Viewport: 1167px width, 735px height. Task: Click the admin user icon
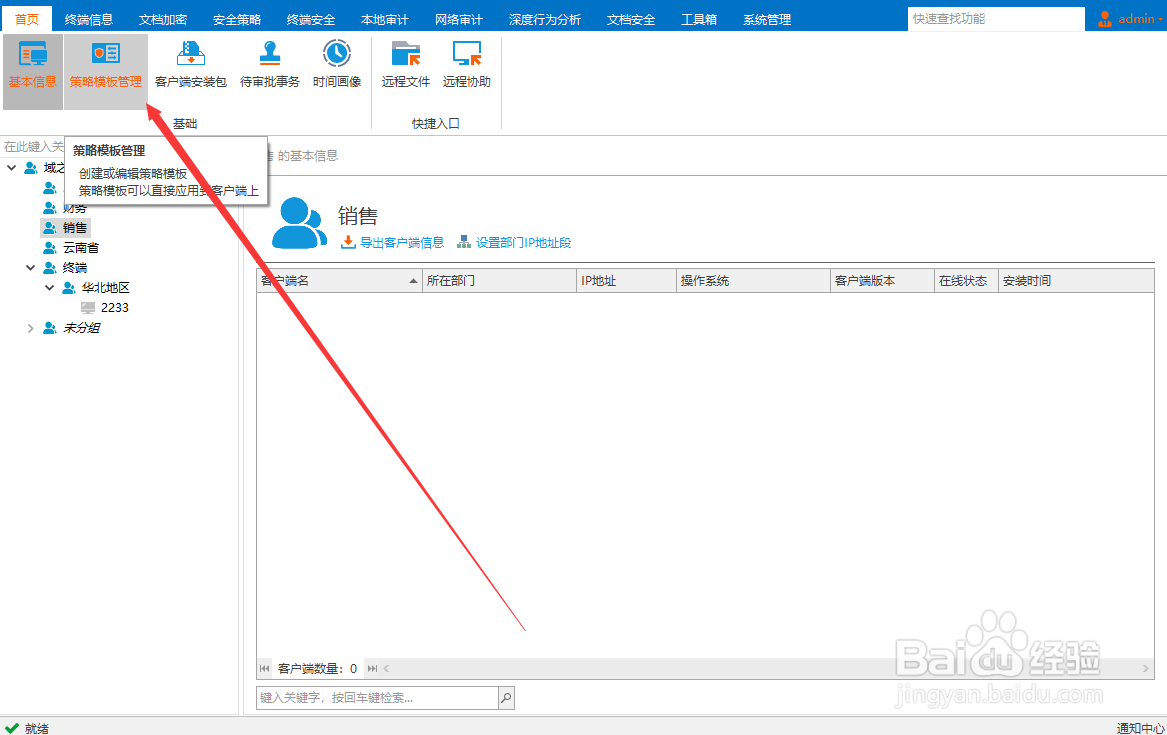pos(1105,19)
